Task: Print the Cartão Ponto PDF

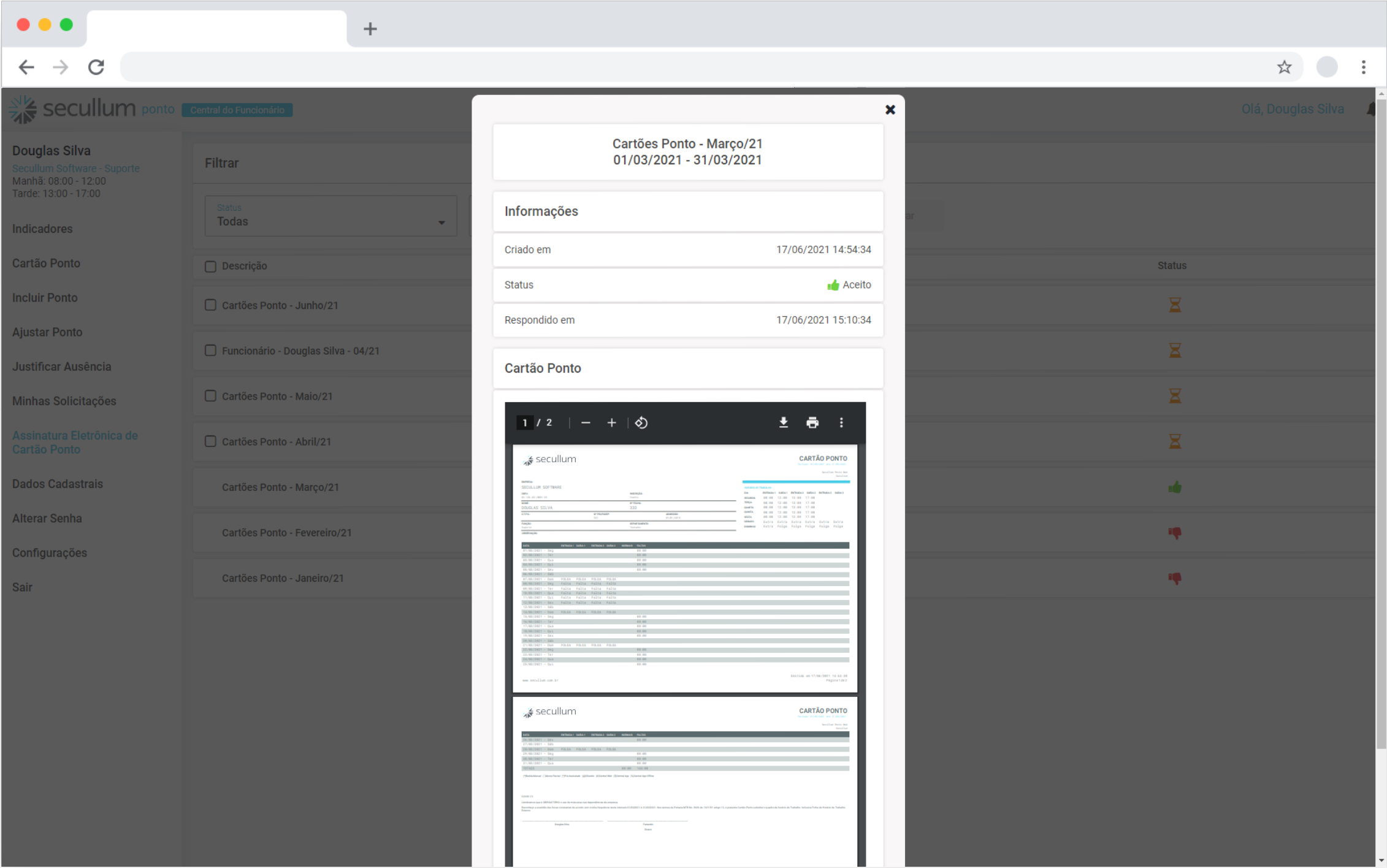Action: [x=812, y=422]
